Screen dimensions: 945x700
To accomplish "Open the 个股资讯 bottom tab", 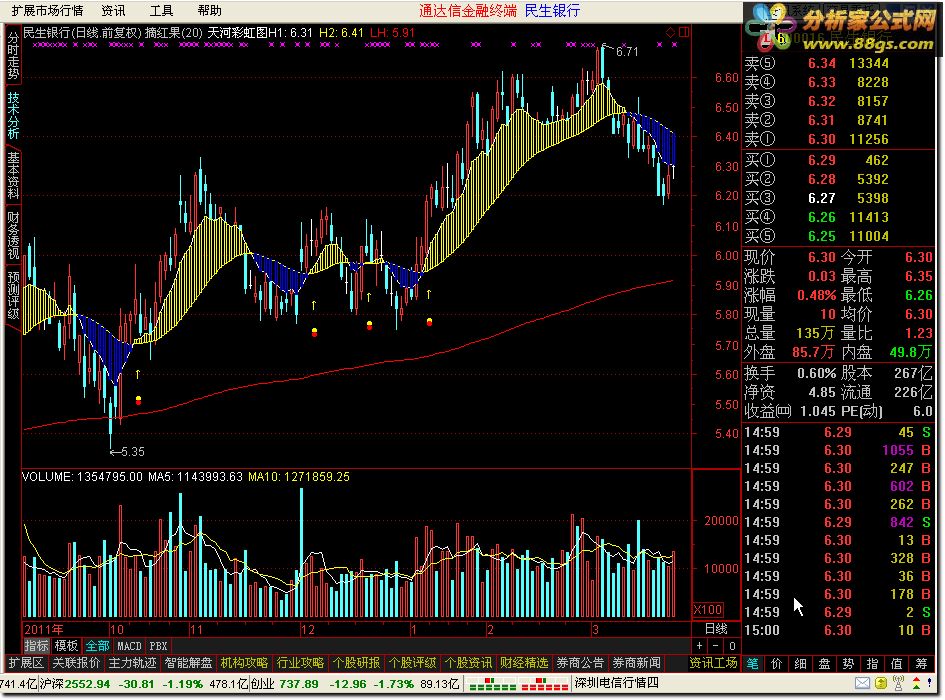I will tap(468, 663).
